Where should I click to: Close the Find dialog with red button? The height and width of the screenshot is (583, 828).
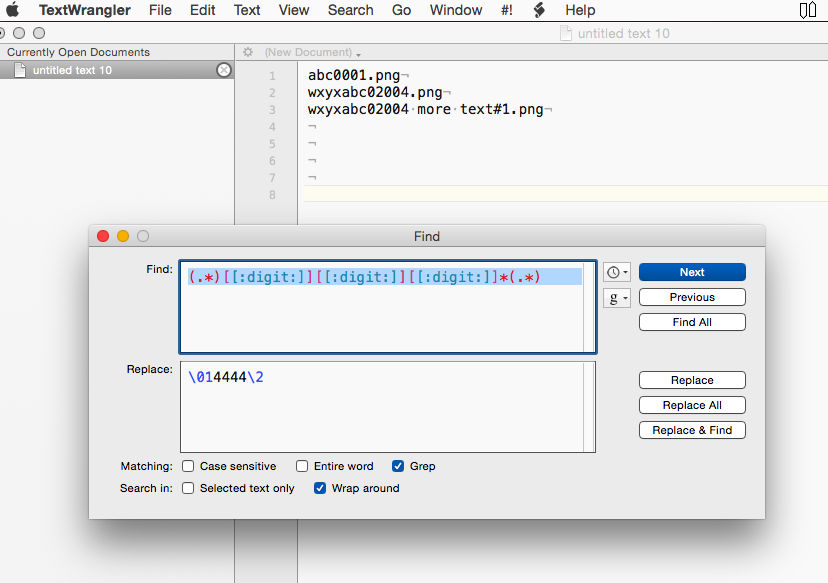tap(103, 236)
